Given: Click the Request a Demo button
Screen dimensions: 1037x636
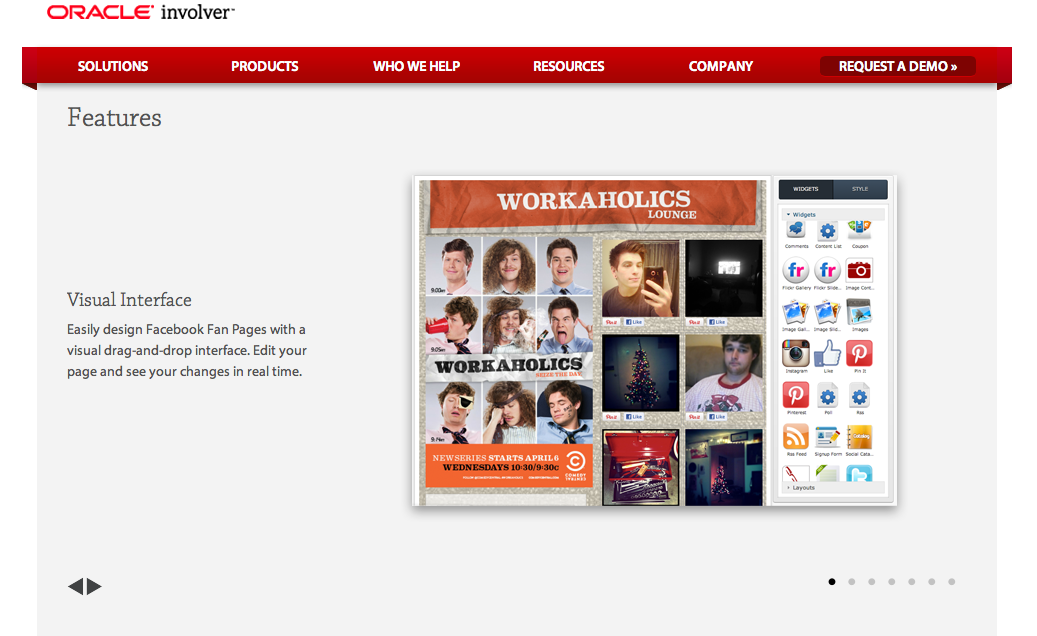Looking at the screenshot, I should [897, 66].
